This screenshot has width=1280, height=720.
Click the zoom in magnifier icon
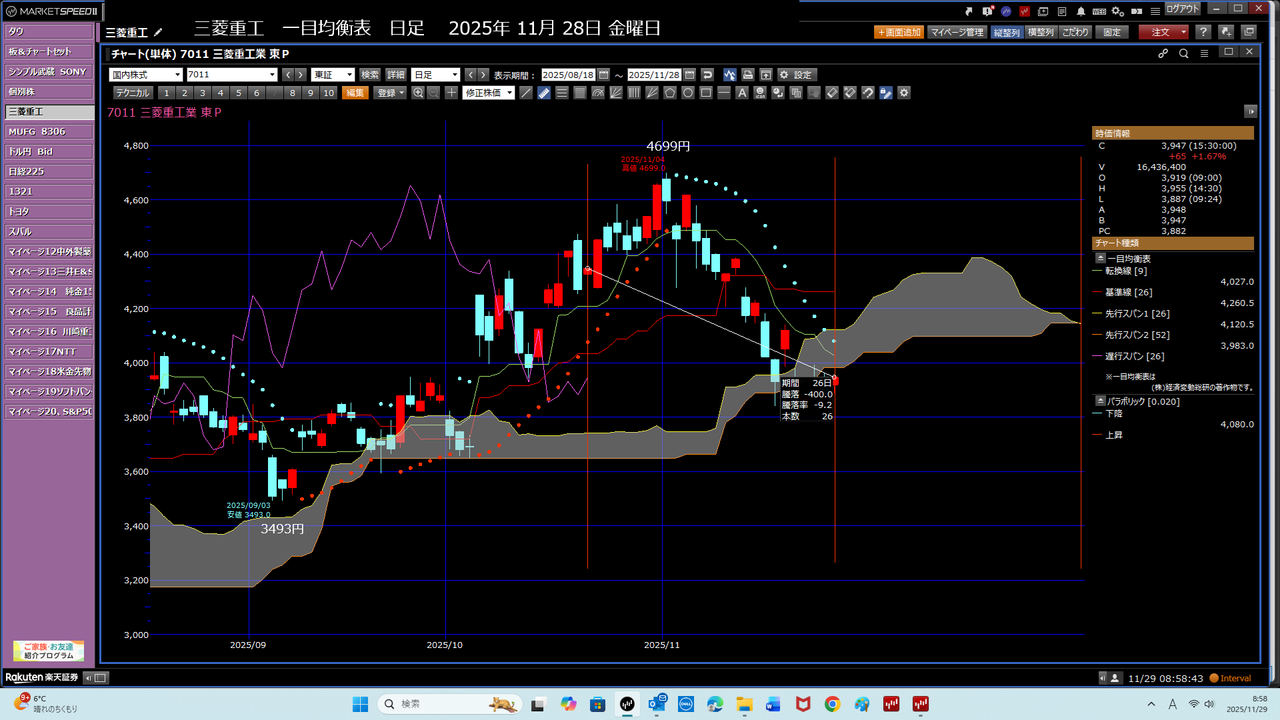418,93
